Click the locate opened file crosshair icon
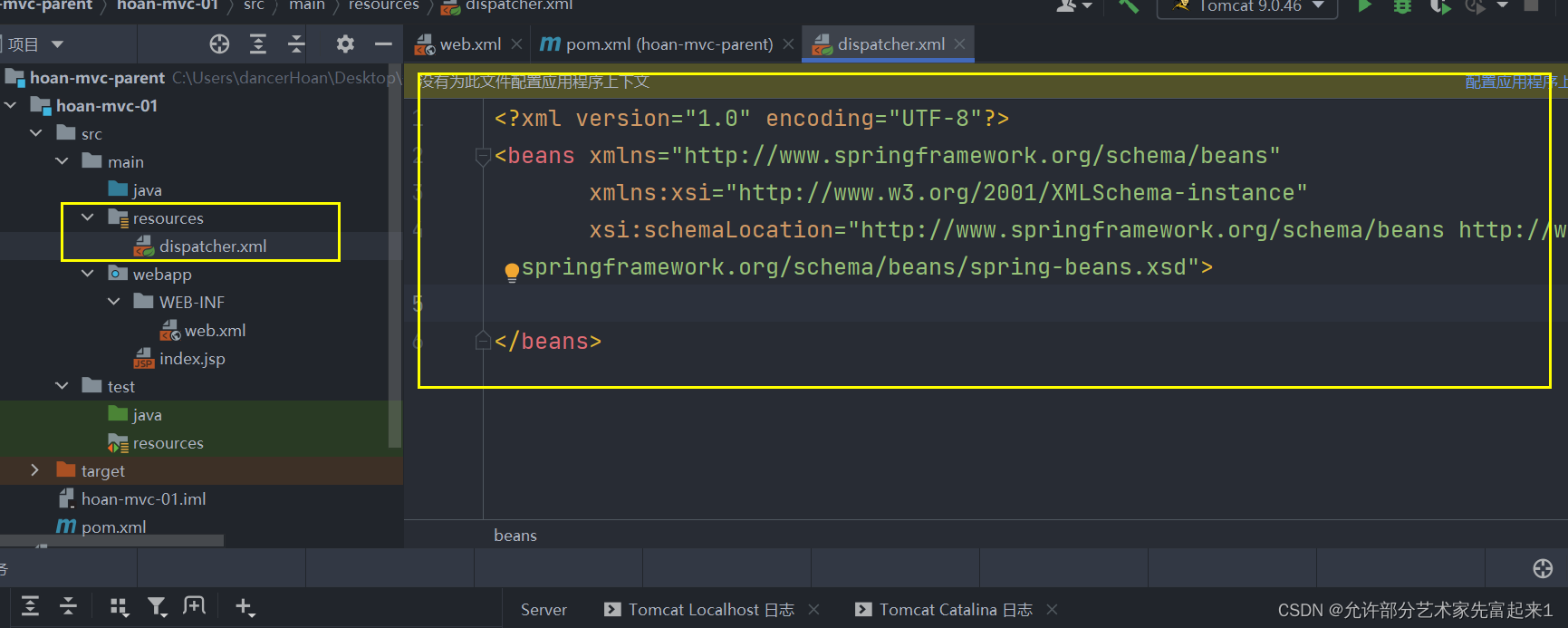The height and width of the screenshot is (628, 1568). [x=219, y=43]
